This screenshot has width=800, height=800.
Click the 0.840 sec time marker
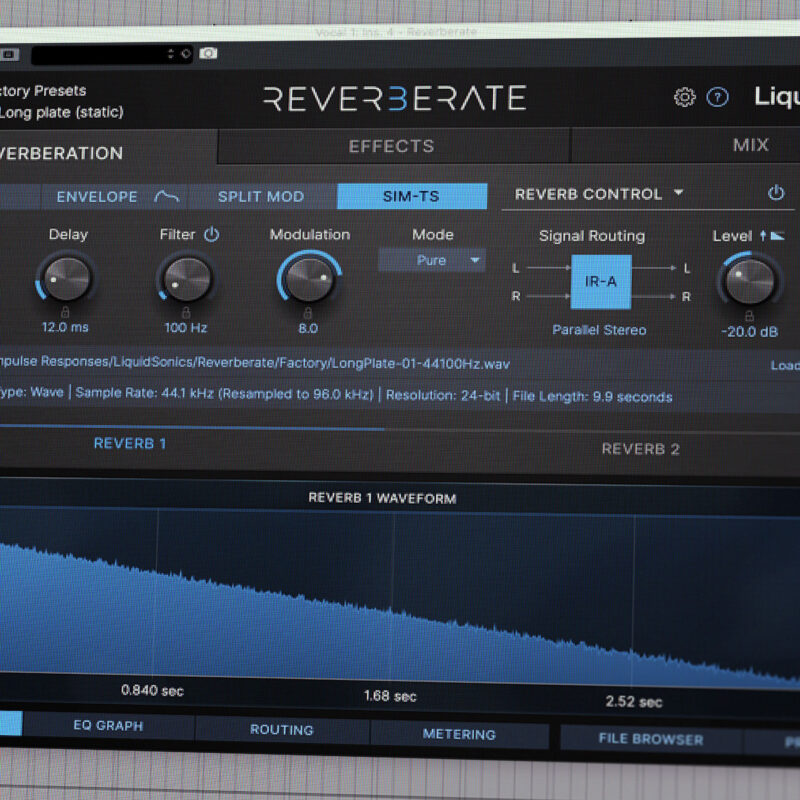pyautogui.click(x=152, y=690)
